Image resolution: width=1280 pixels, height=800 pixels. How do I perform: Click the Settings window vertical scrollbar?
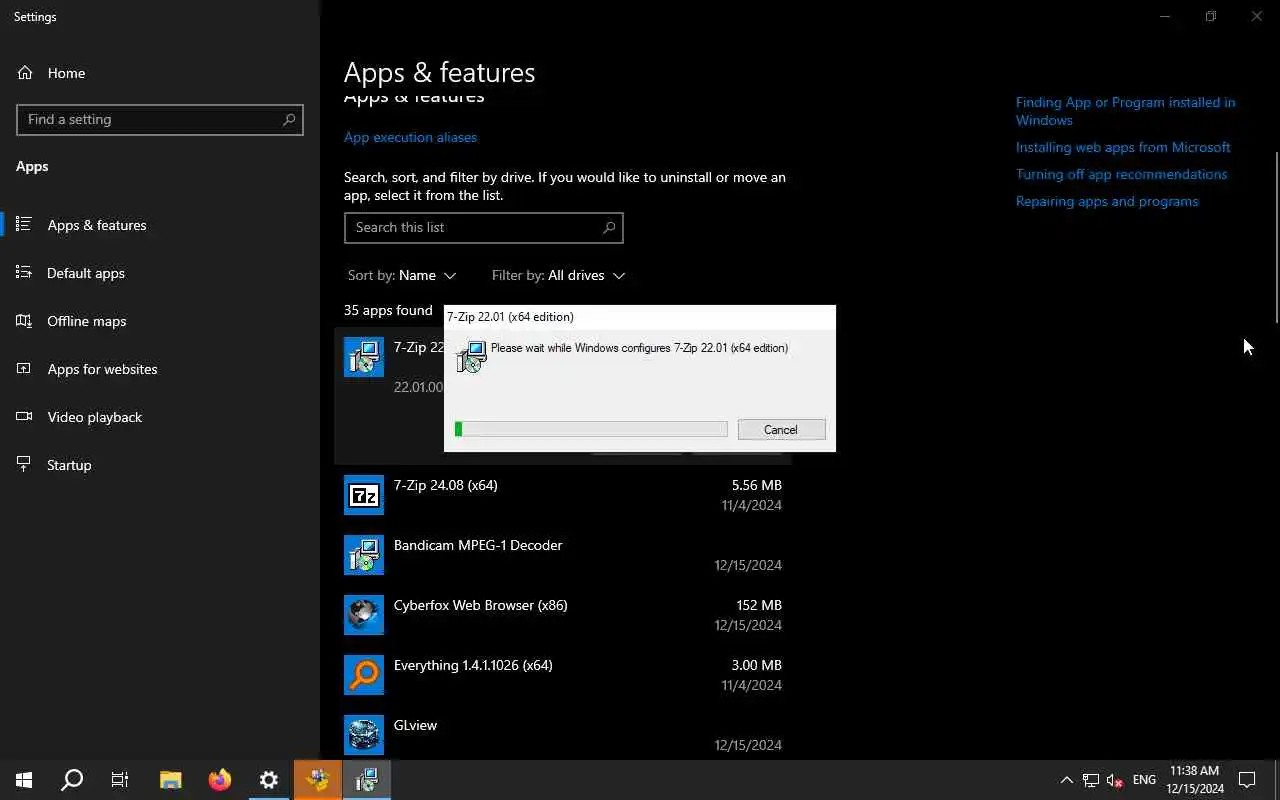tap(1276, 237)
